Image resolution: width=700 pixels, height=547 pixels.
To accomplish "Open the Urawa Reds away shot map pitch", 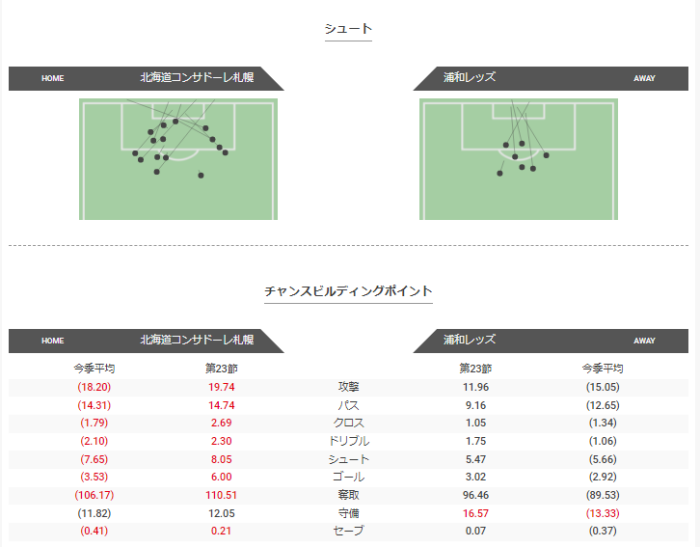I will pos(518,160).
